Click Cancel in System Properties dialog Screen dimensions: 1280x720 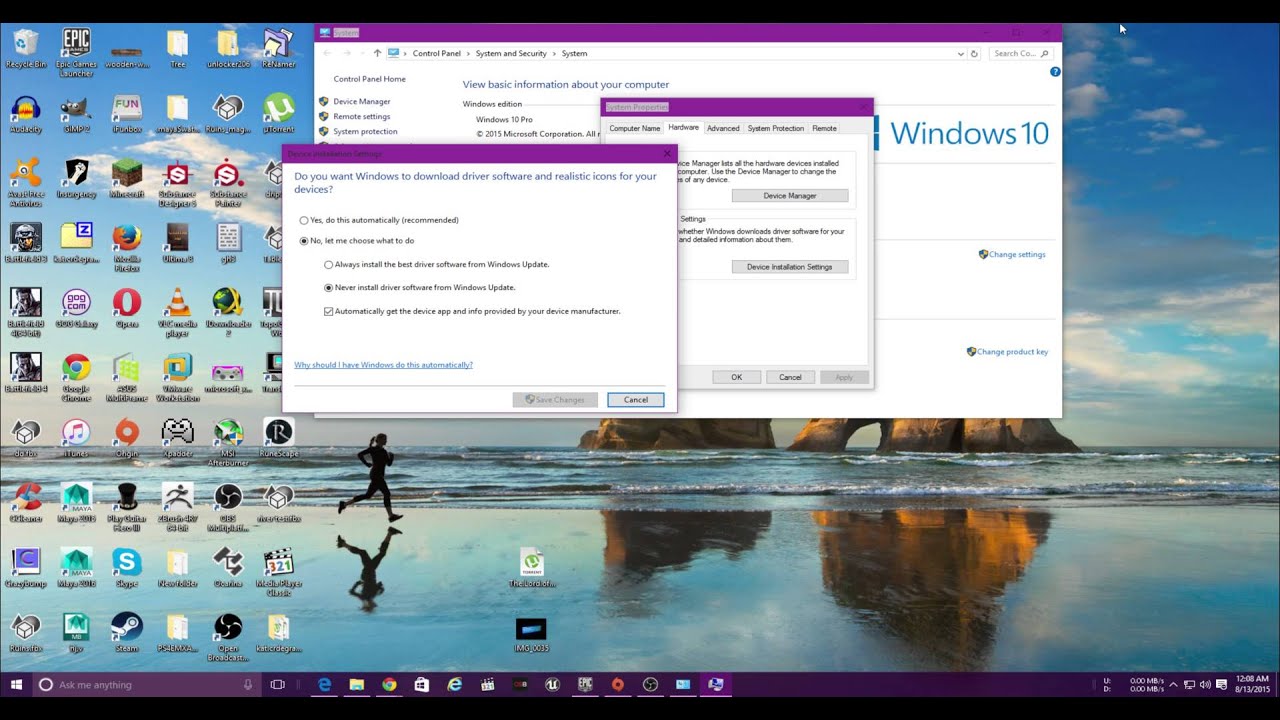tap(790, 377)
